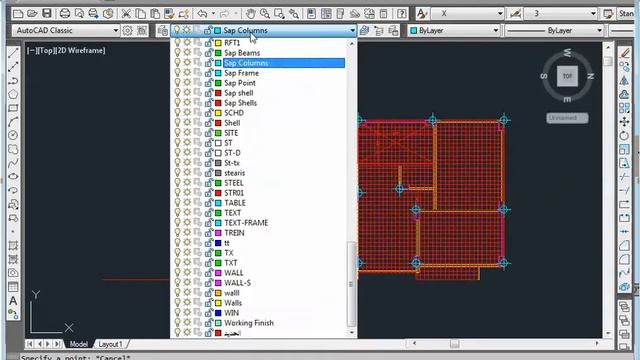This screenshot has height=360, width=640.
Task: Select the Rotate modify tool
Action: pyautogui.click(x=624, y=136)
